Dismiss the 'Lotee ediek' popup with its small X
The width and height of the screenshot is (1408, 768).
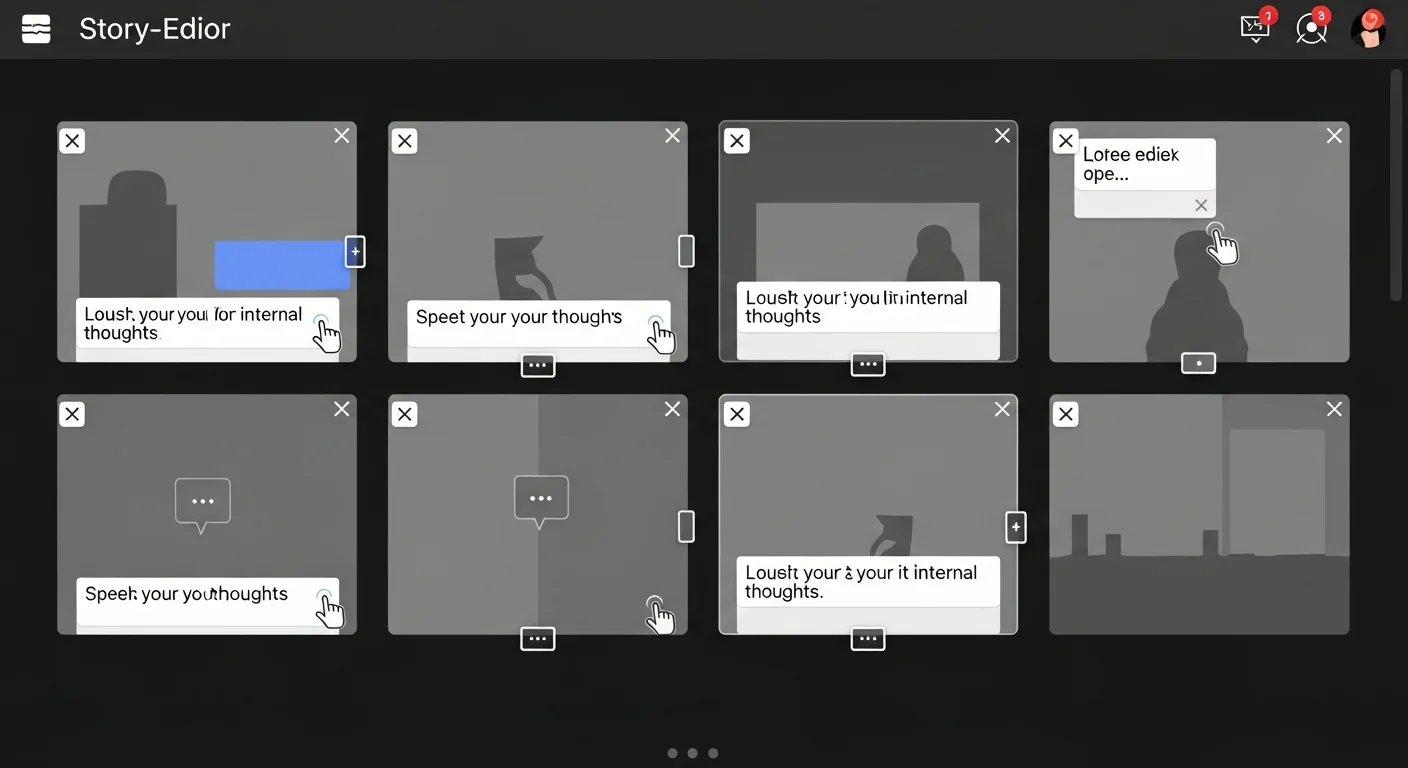pos(1201,205)
